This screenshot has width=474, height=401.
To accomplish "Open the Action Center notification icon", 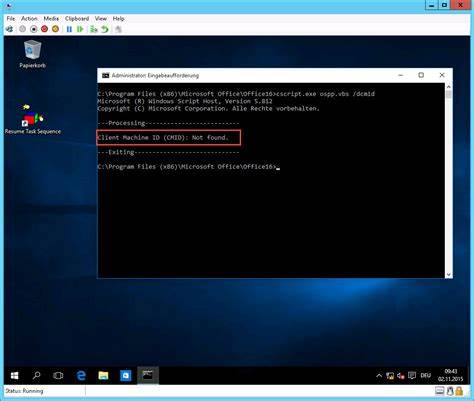I will (412, 376).
